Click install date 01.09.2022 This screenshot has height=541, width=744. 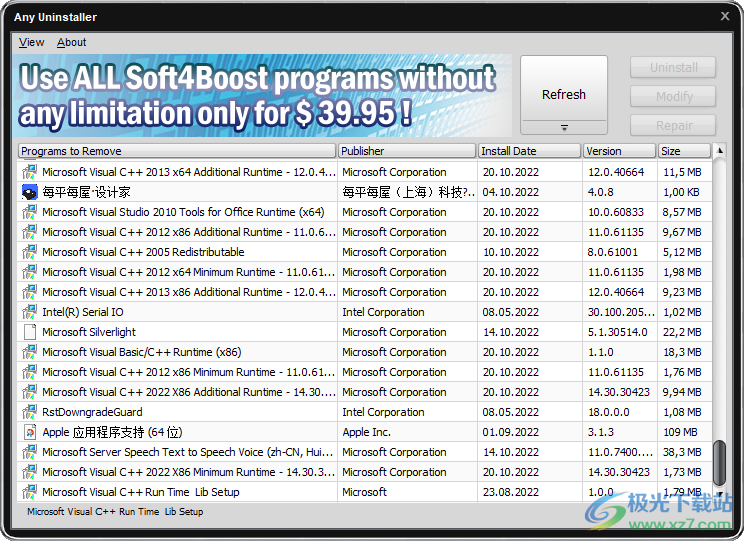coord(511,432)
